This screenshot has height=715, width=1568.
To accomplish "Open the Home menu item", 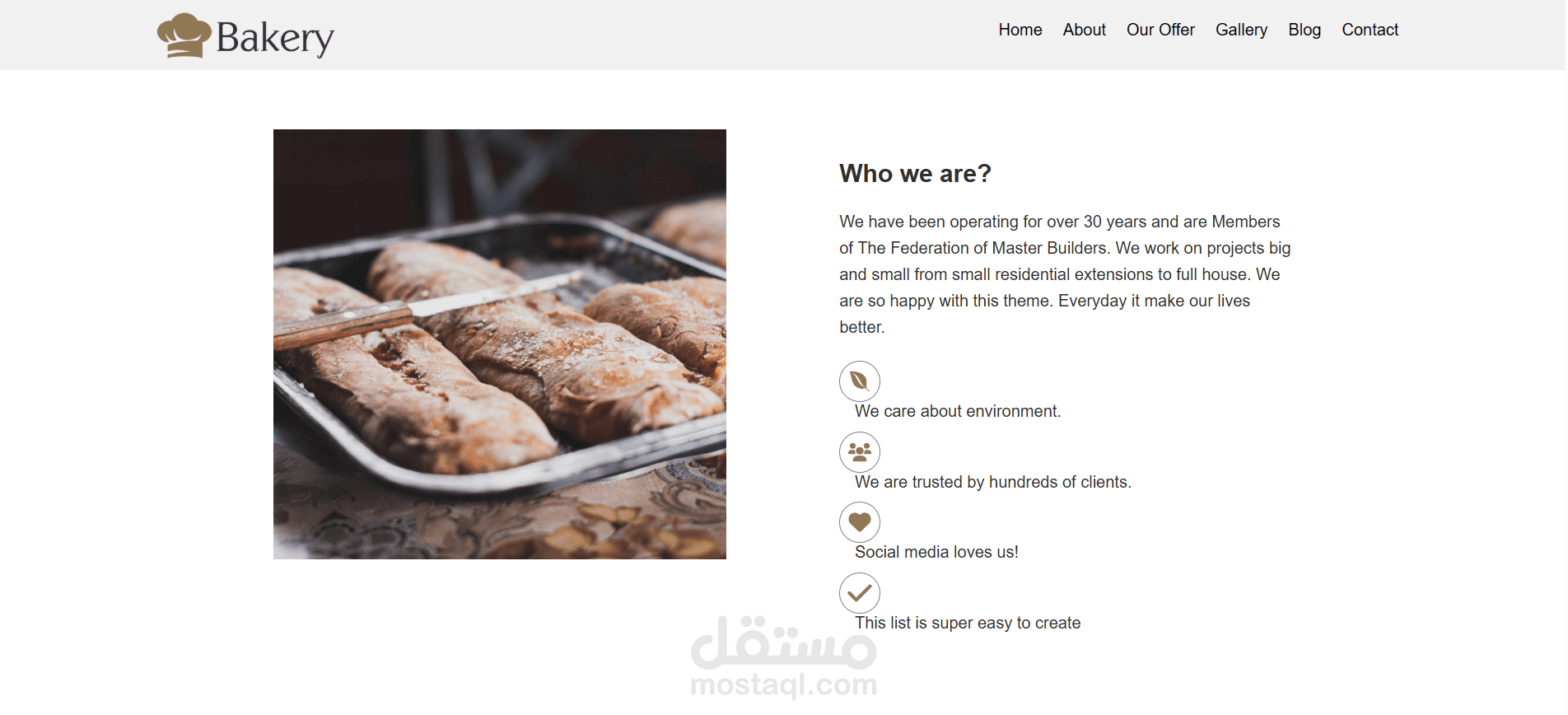I will [x=1020, y=30].
